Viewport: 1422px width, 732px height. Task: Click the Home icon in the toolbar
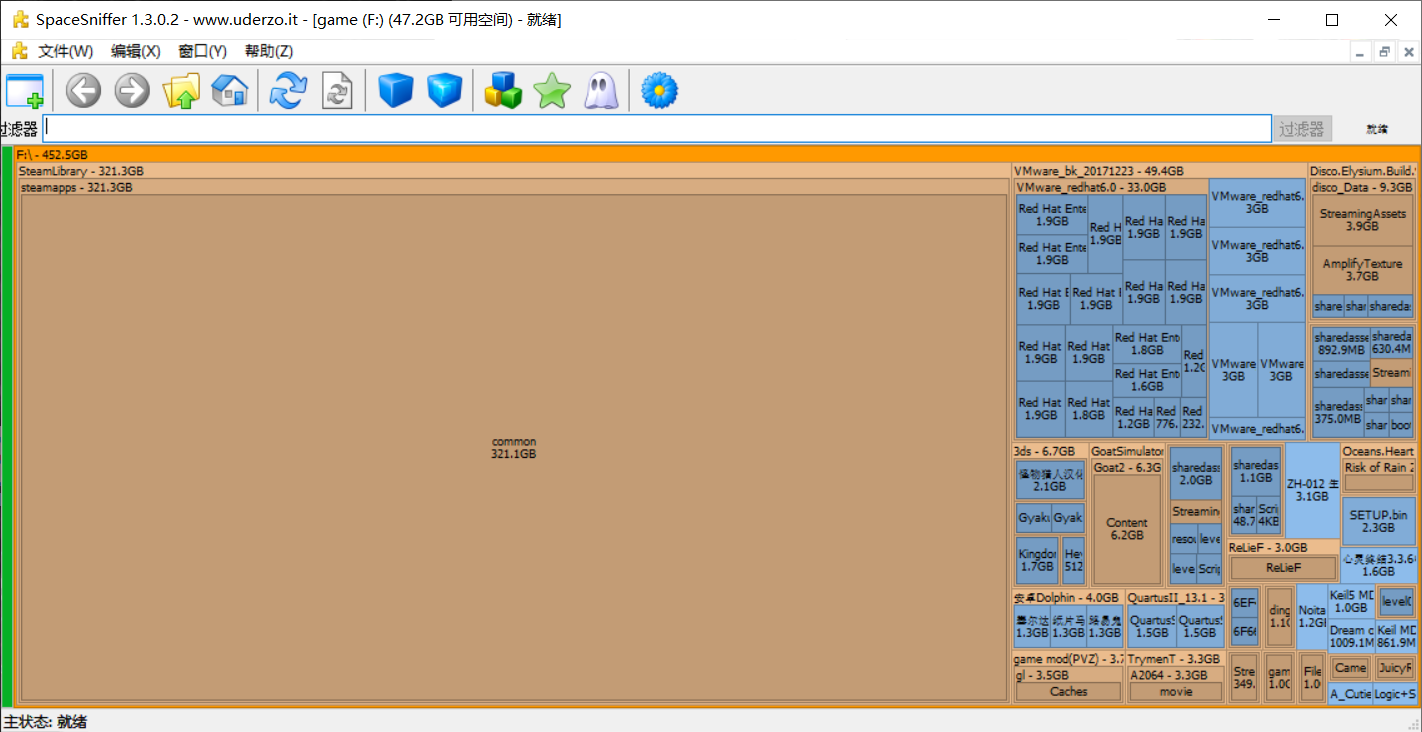(x=230, y=91)
